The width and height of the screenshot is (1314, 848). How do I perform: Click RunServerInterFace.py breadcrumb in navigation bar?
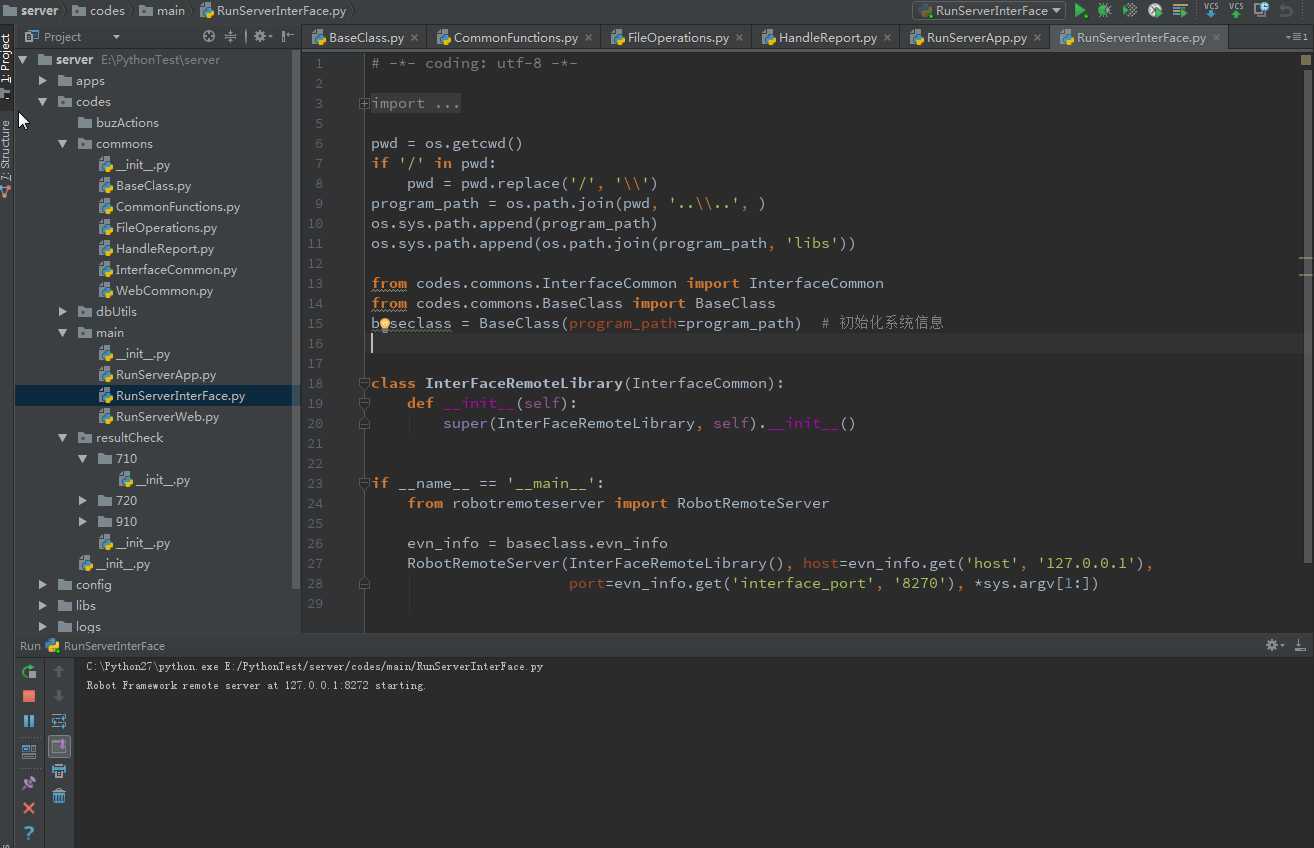pyautogui.click(x=273, y=11)
